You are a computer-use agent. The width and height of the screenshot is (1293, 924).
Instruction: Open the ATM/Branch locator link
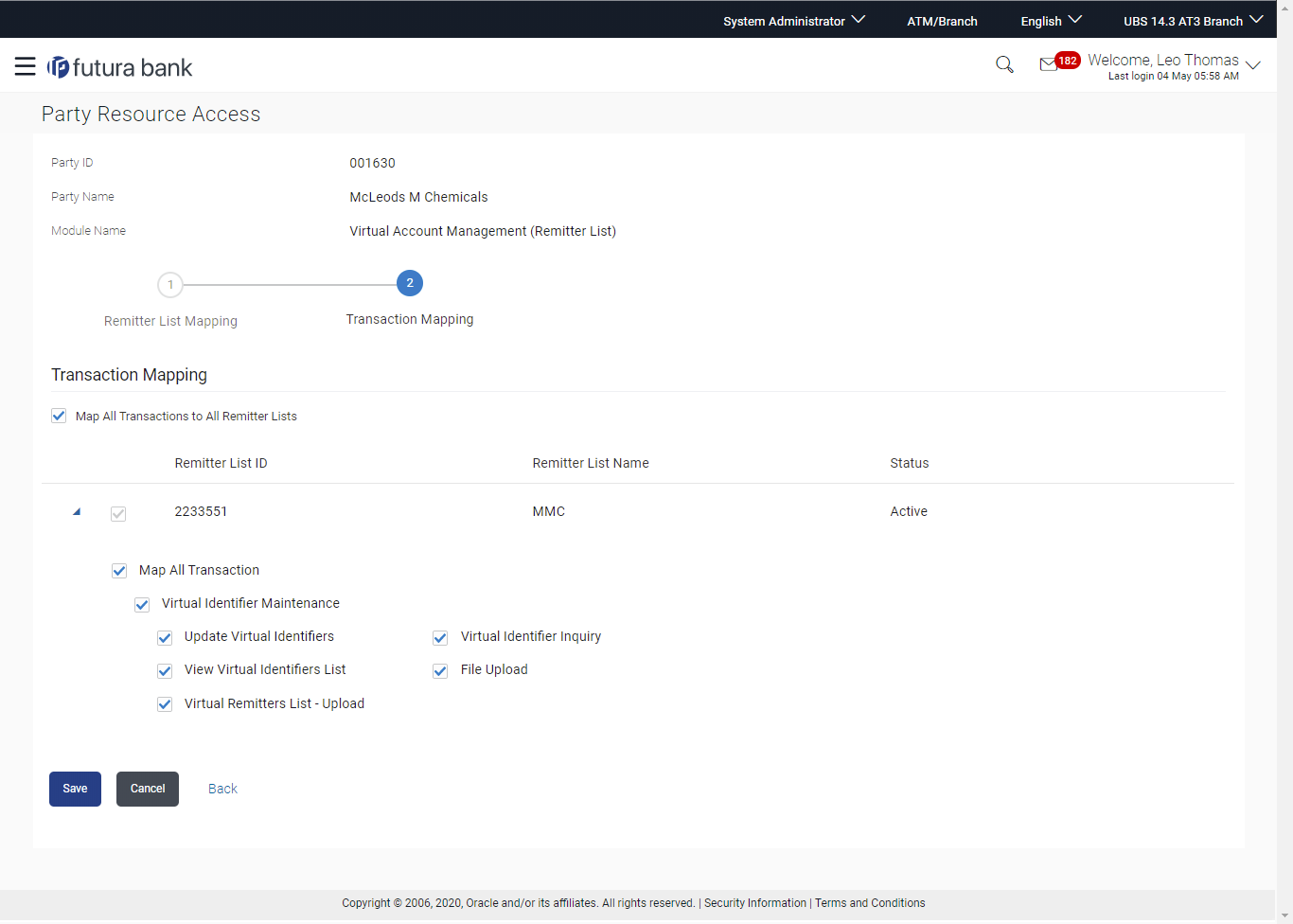coord(942,21)
